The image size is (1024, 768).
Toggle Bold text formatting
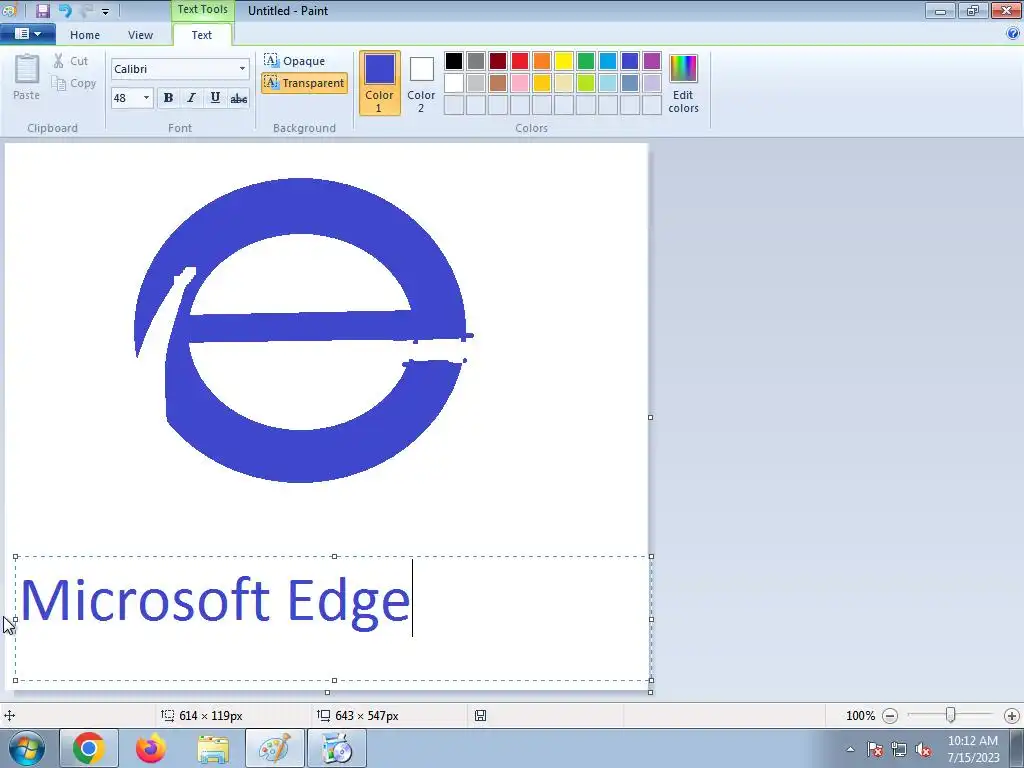click(x=168, y=98)
